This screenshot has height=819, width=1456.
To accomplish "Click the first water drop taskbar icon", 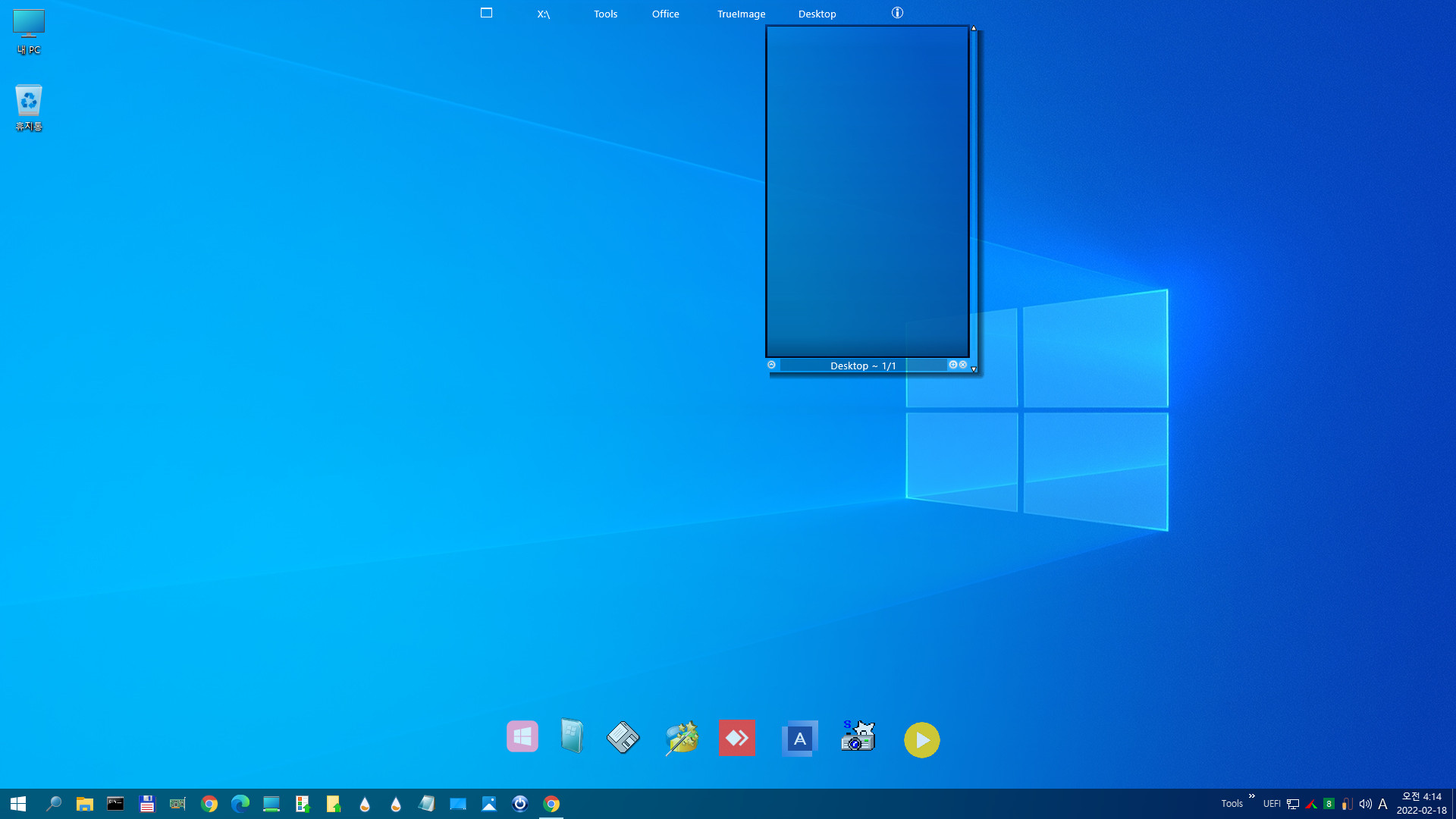I will point(364,804).
